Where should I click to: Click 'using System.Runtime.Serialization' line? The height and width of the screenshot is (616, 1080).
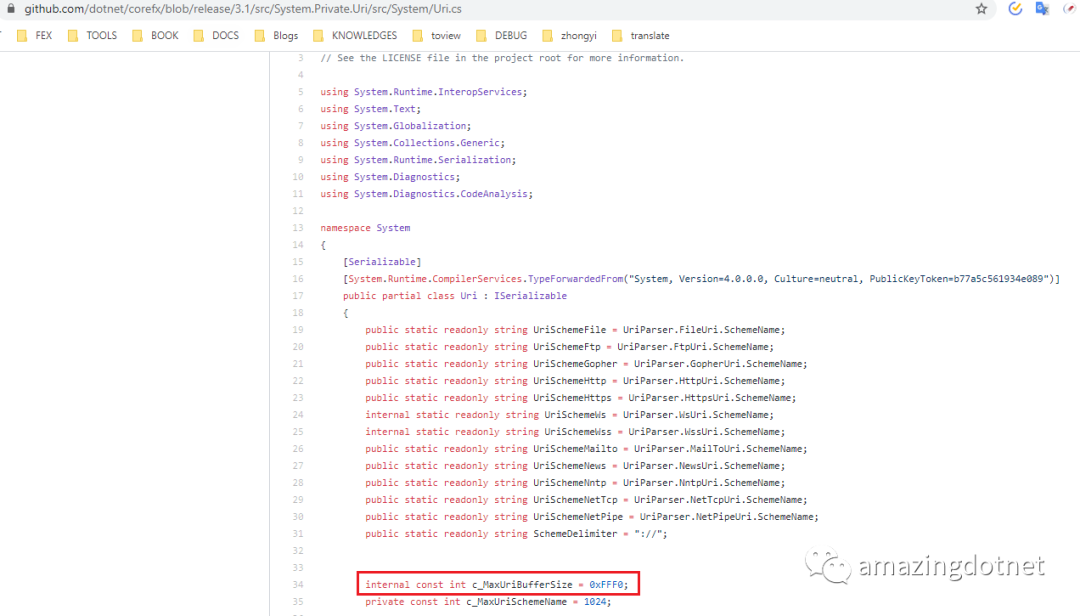(x=418, y=160)
